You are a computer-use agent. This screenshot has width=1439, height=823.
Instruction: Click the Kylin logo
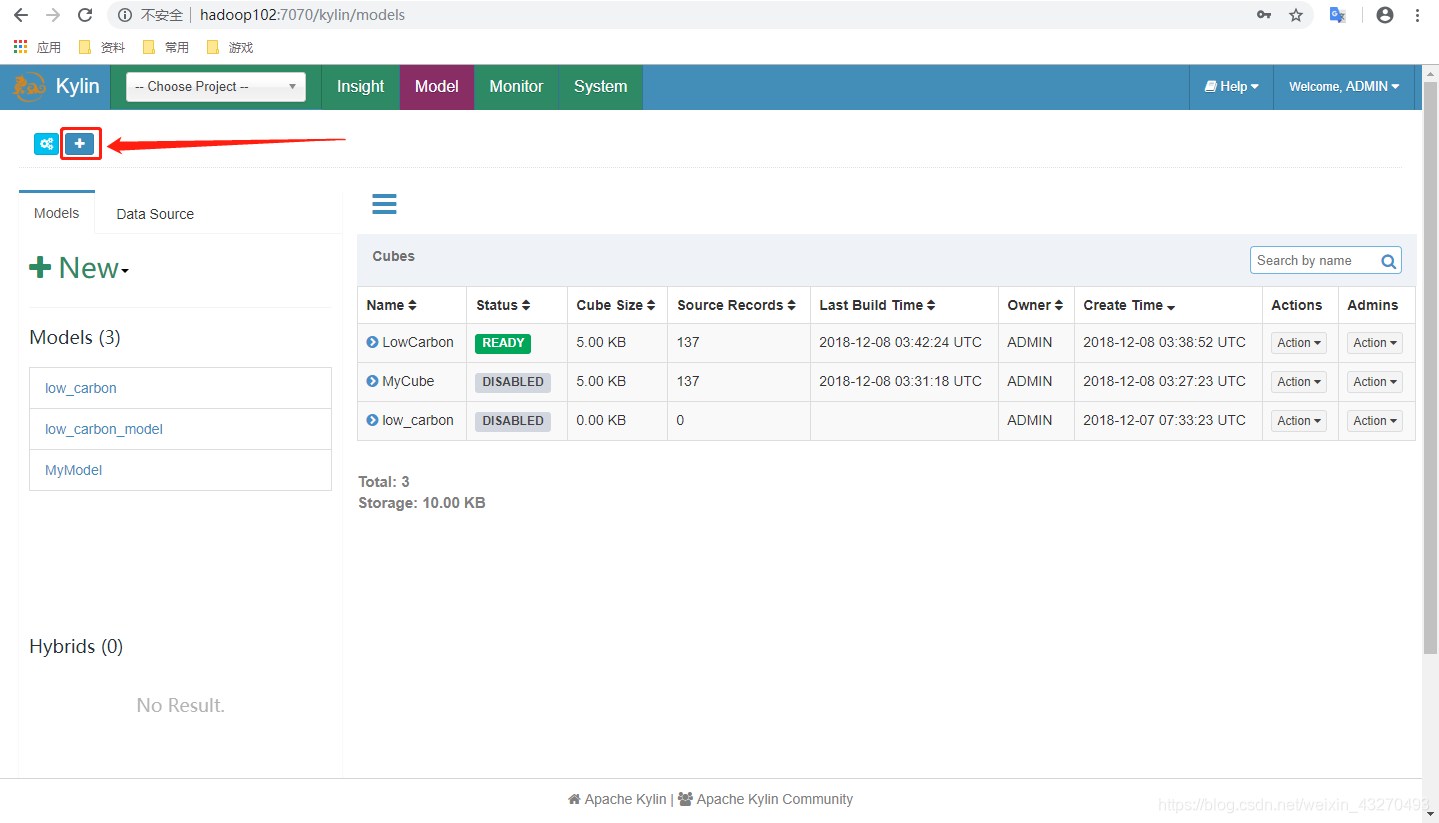click(x=56, y=87)
